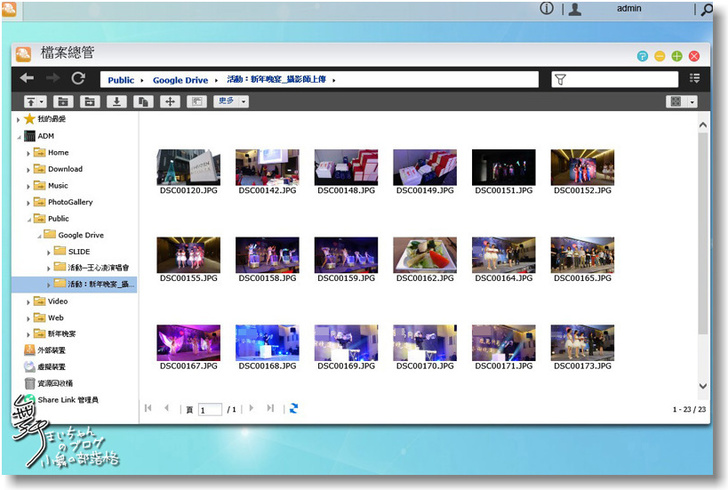Click the vertical scrollbar thumb

[x=703, y=233]
